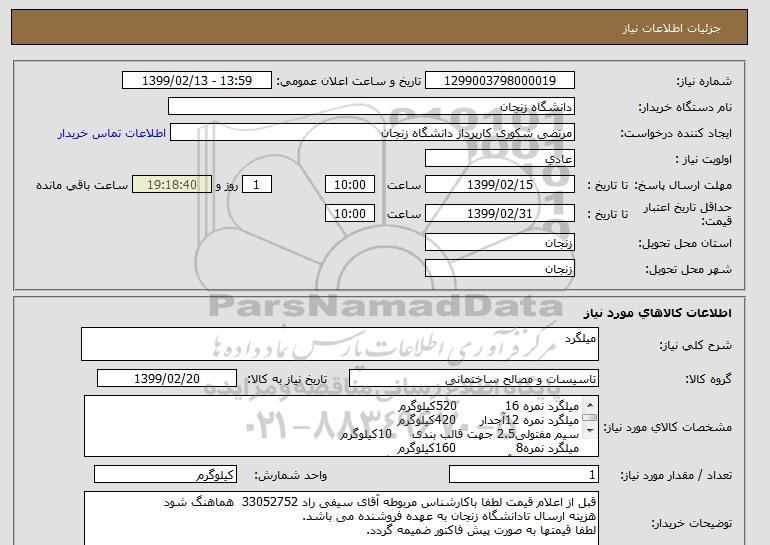Select the announcement date field 1399/02/13 - 13:59

point(196,81)
